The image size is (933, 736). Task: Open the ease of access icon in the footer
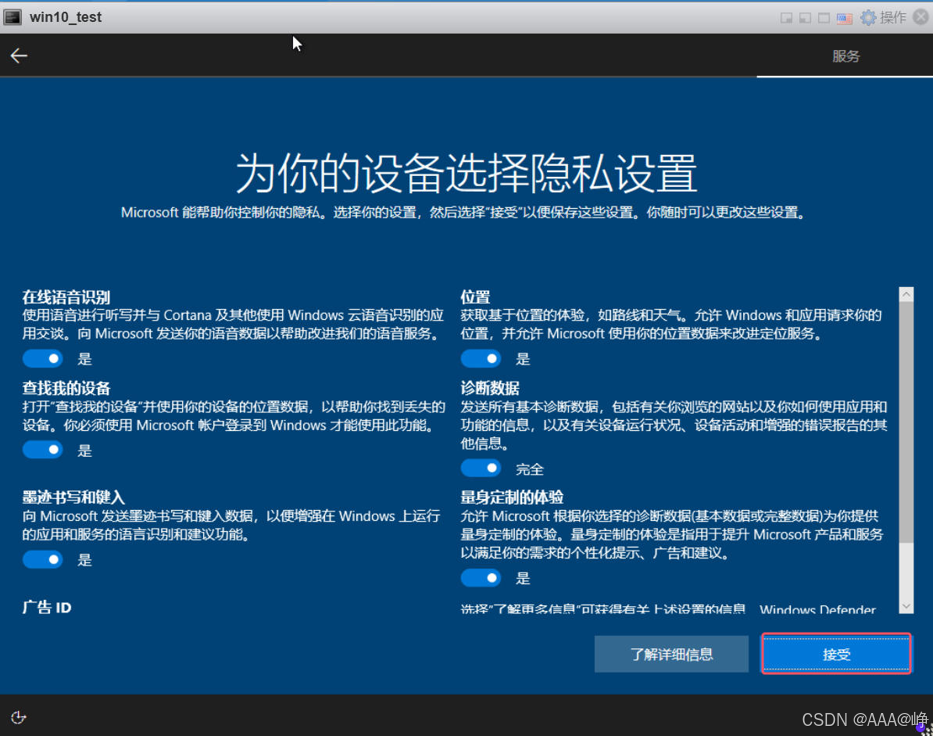point(18,718)
